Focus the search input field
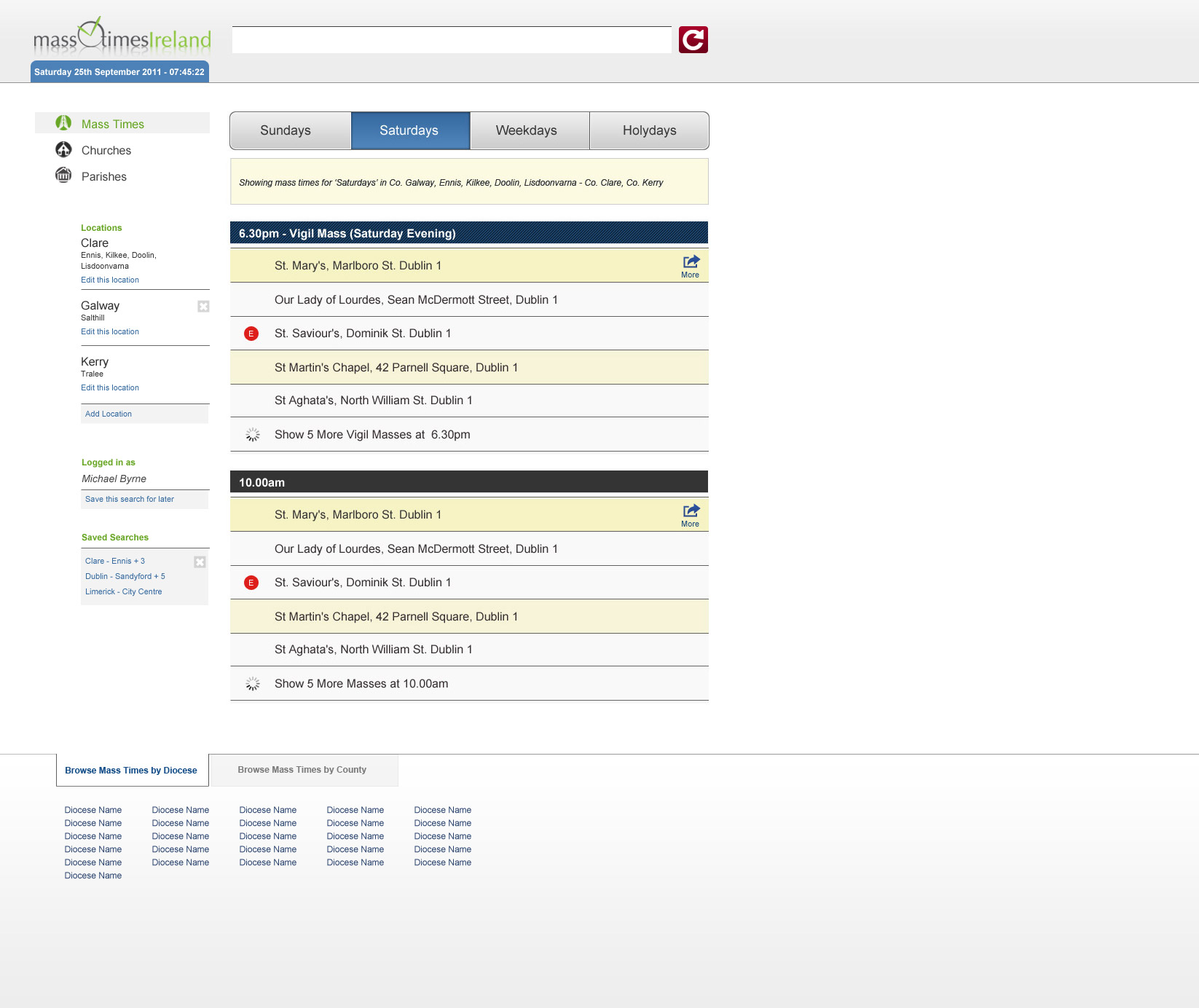The height and width of the screenshot is (1008, 1199). (452, 40)
